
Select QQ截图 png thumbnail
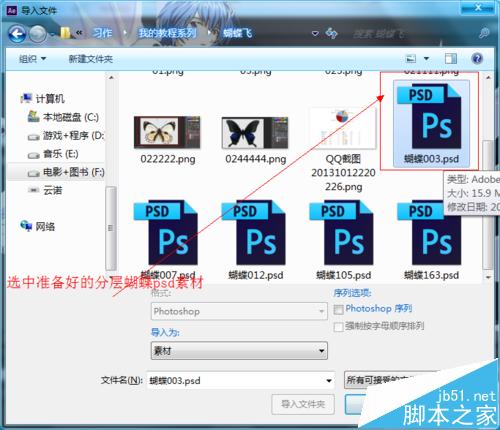coord(343,128)
